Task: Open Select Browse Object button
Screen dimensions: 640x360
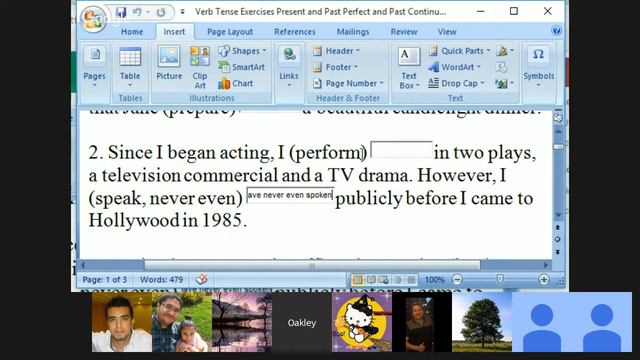Action: tap(558, 240)
